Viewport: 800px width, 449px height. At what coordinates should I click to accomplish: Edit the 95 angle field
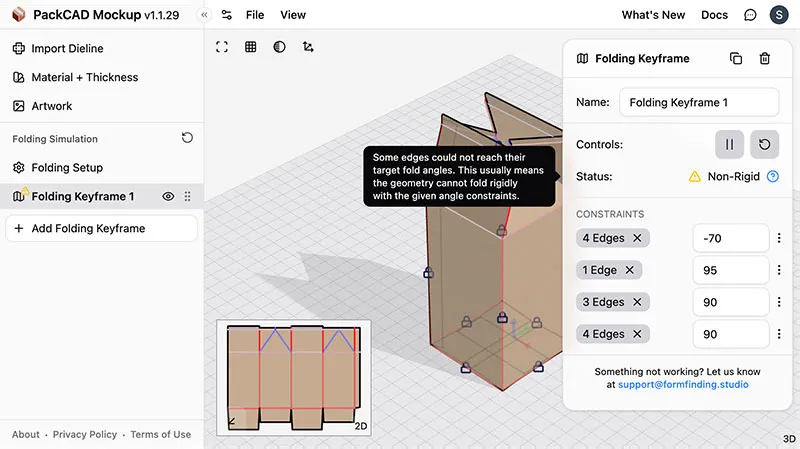tap(731, 270)
